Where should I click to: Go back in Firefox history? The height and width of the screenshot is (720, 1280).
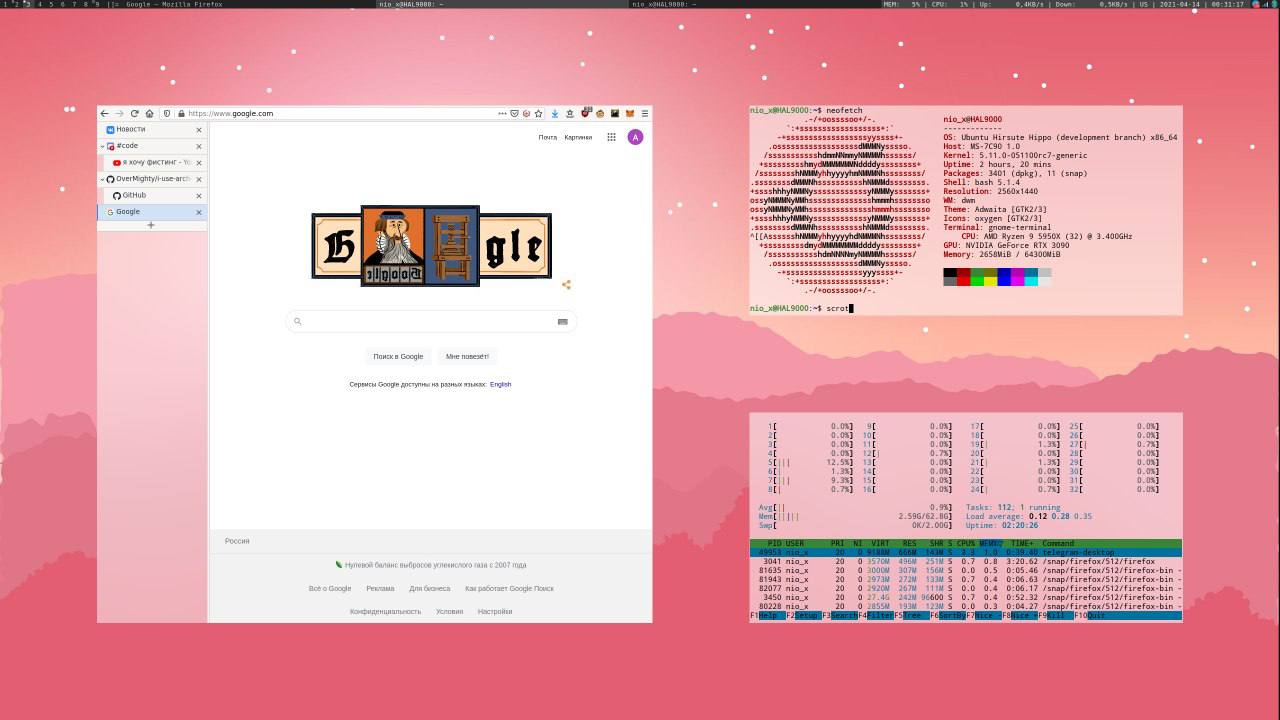click(105, 113)
